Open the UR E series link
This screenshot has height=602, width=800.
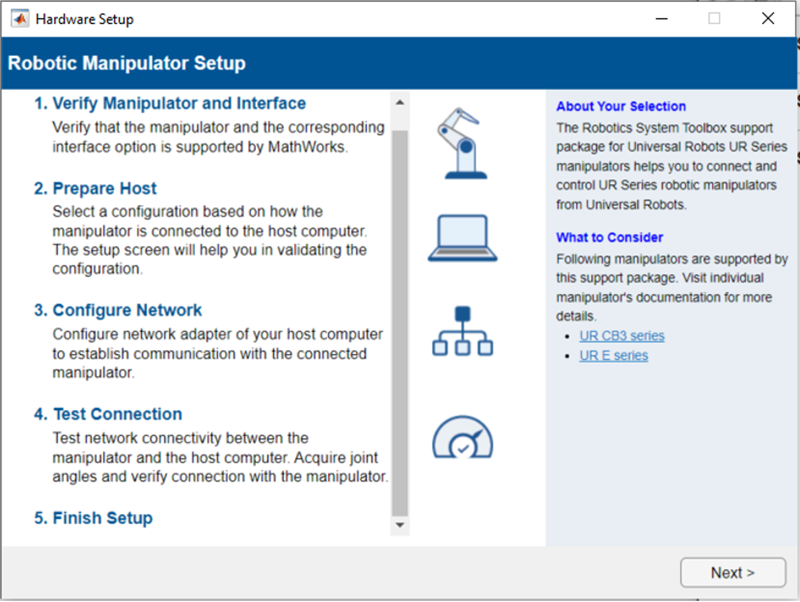tap(613, 356)
